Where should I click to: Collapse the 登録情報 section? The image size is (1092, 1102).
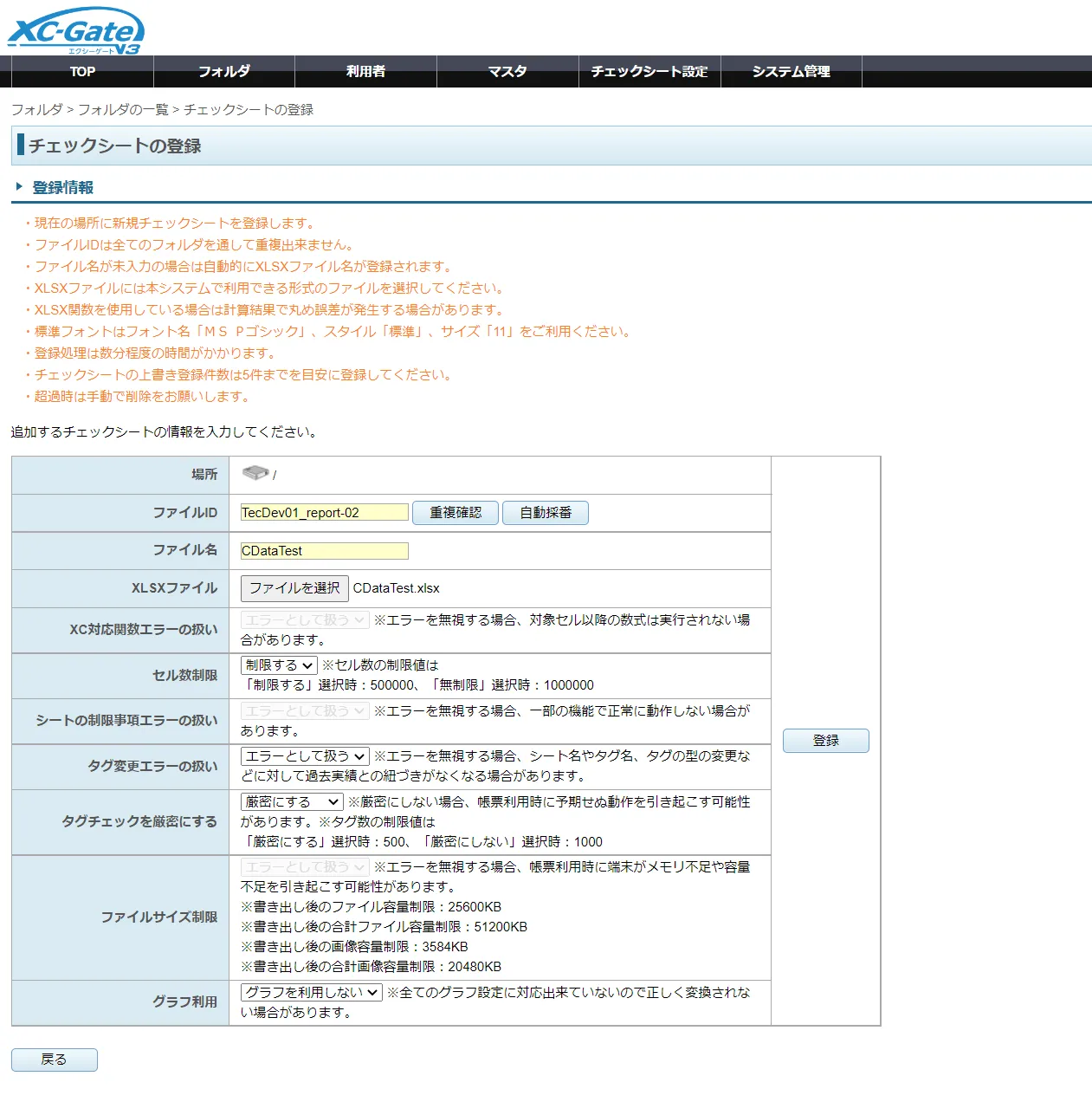coord(19,185)
